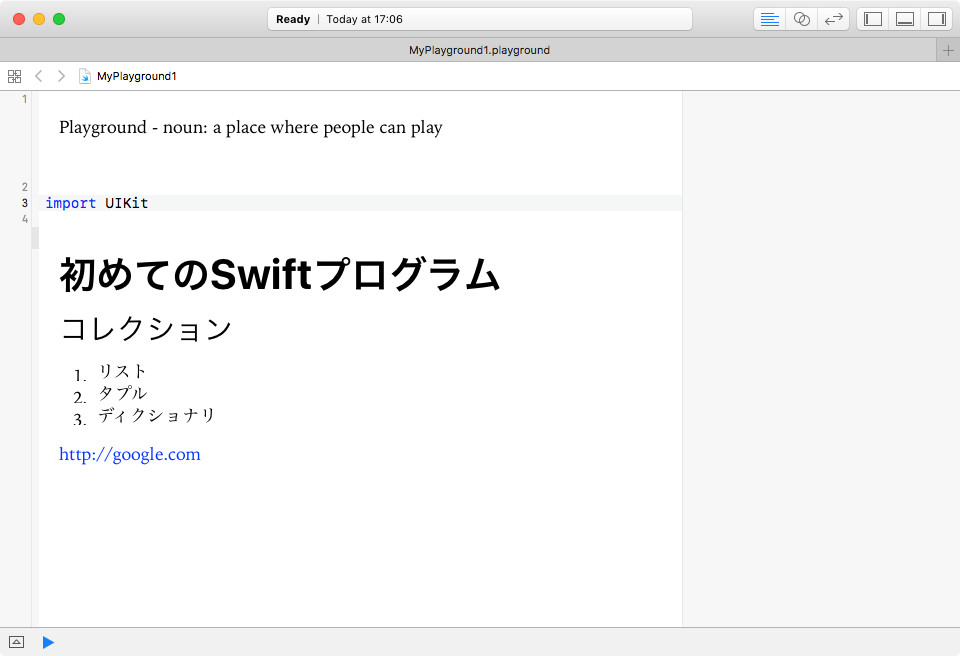This screenshot has width=960, height=656.
Task: Open the Version editor arrows icon
Action: point(833,19)
